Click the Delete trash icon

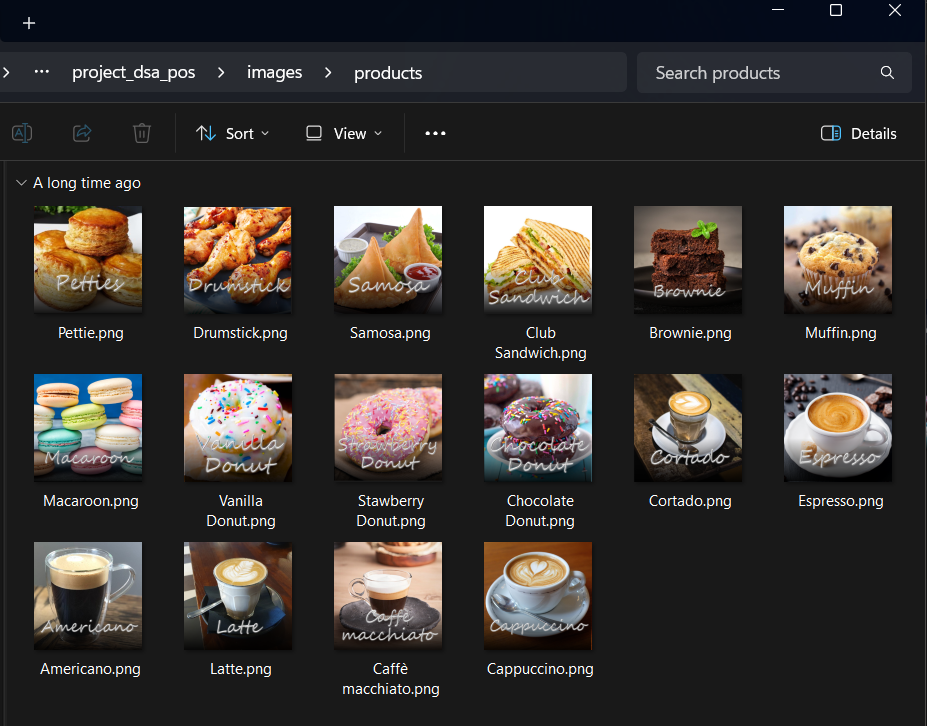point(142,133)
